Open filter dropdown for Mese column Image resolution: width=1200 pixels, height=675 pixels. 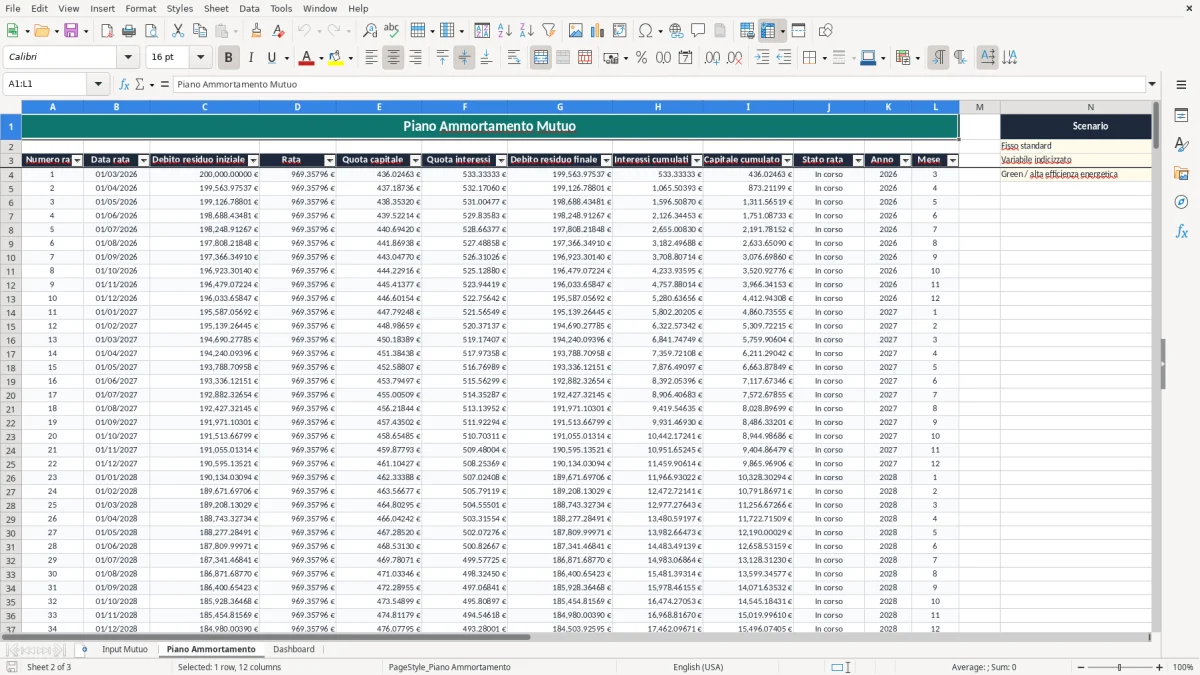(953, 160)
